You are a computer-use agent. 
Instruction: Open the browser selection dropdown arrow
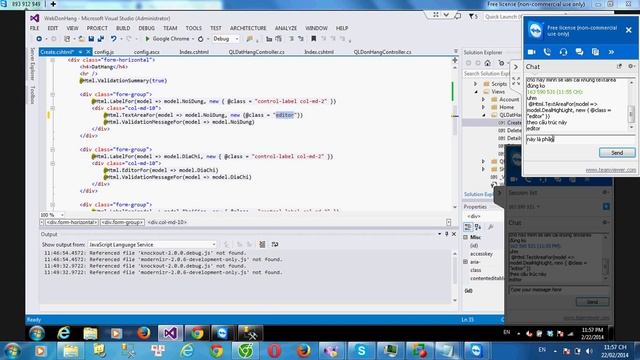coord(193,39)
